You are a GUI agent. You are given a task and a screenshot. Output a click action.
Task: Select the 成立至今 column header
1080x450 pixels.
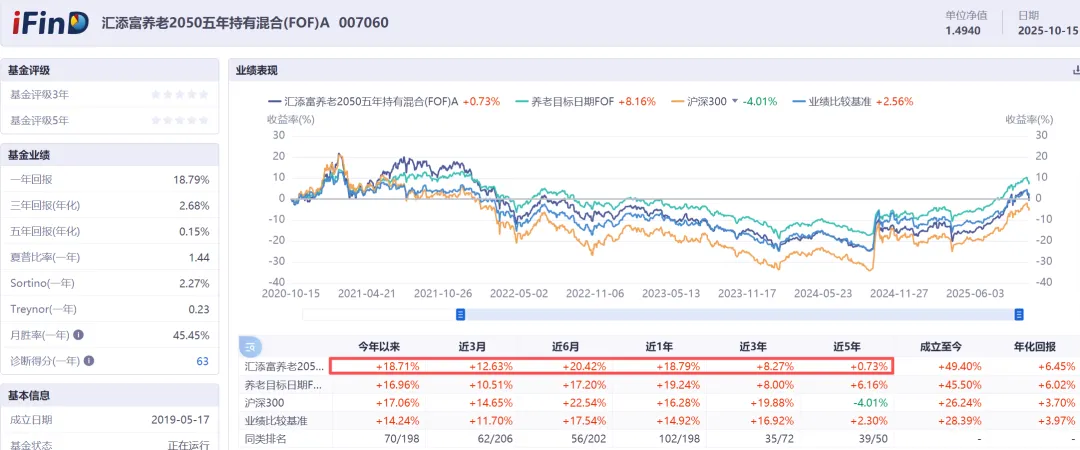(940, 347)
